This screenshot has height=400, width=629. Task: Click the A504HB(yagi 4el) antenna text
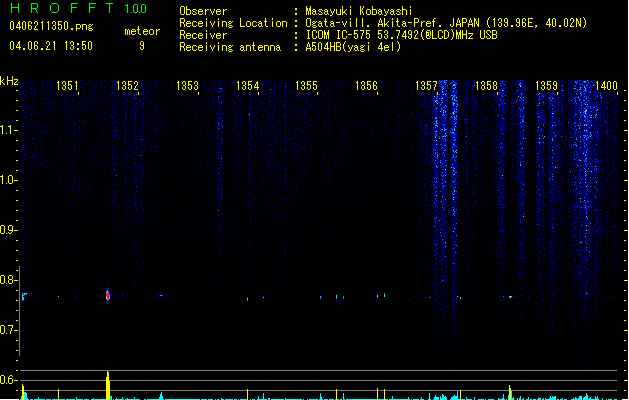tap(353, 47)
